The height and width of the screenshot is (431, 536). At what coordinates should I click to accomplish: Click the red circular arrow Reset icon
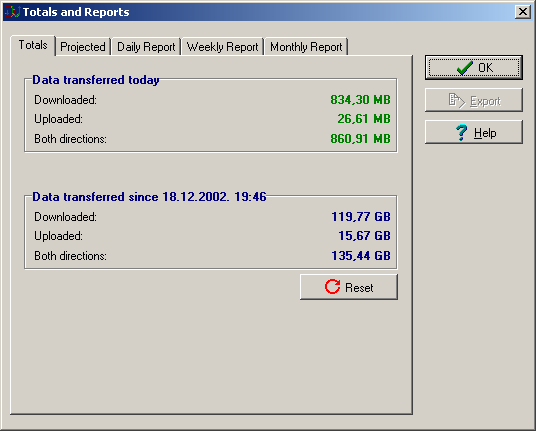pyautogui.click(x=332, y=286)
